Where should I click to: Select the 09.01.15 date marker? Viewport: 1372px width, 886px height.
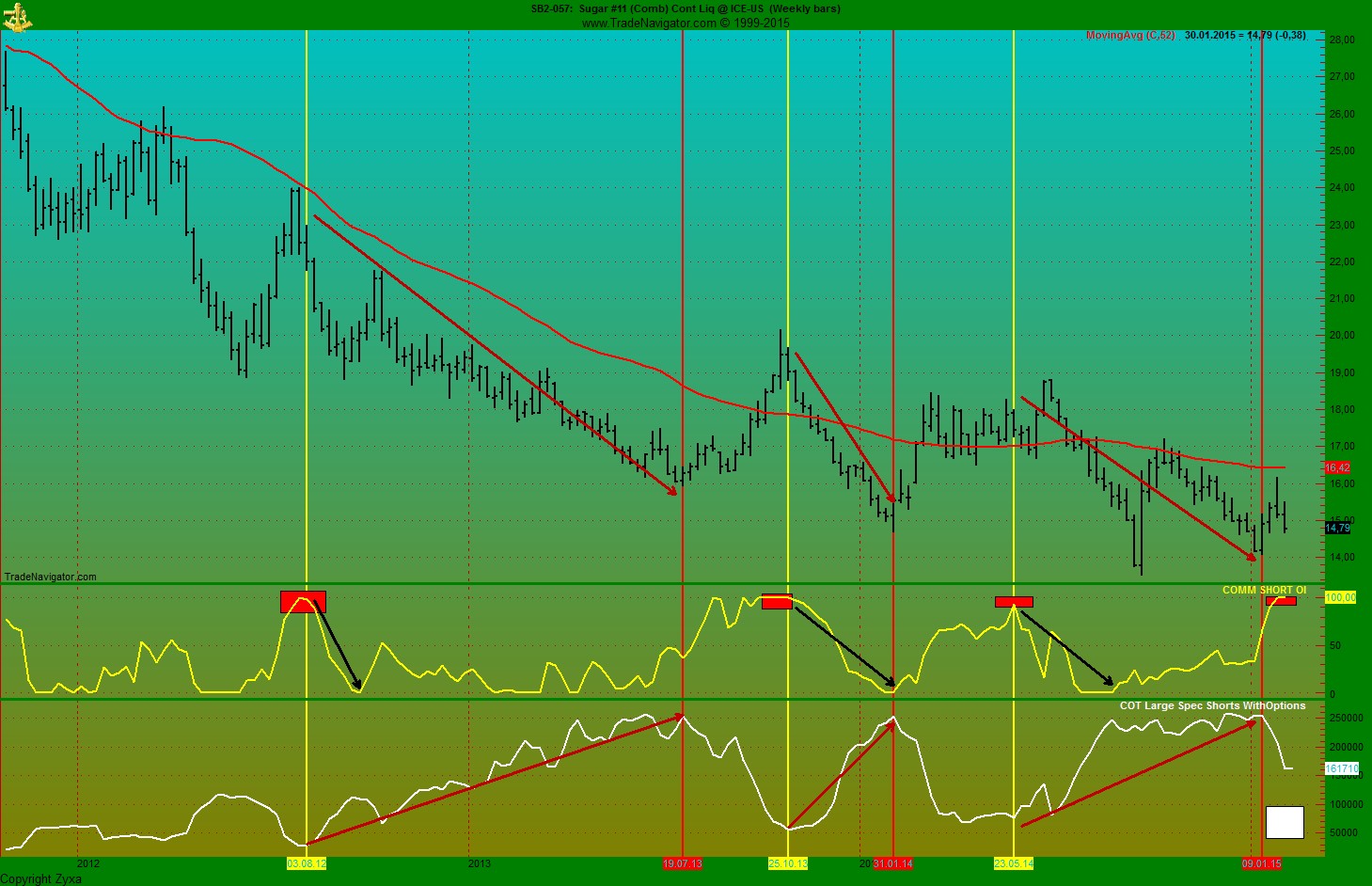click(1262, 863)
